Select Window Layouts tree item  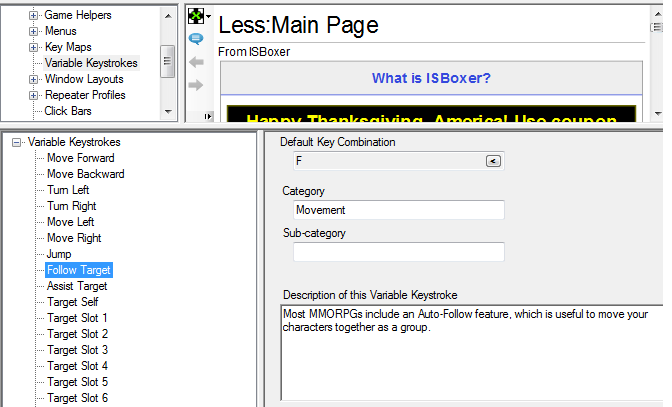coord(84,79)
